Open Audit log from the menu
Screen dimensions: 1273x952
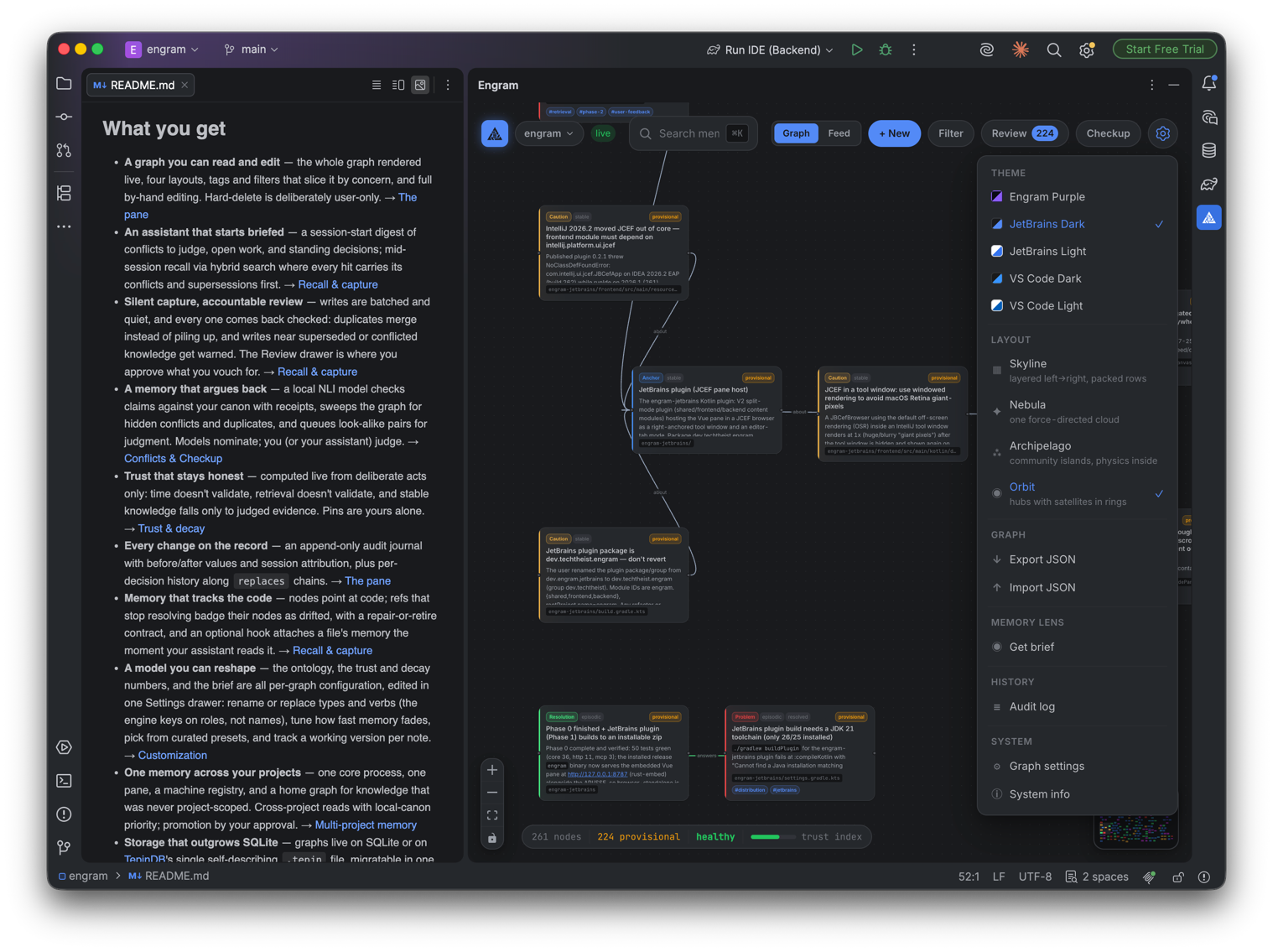click(1078, 706)
